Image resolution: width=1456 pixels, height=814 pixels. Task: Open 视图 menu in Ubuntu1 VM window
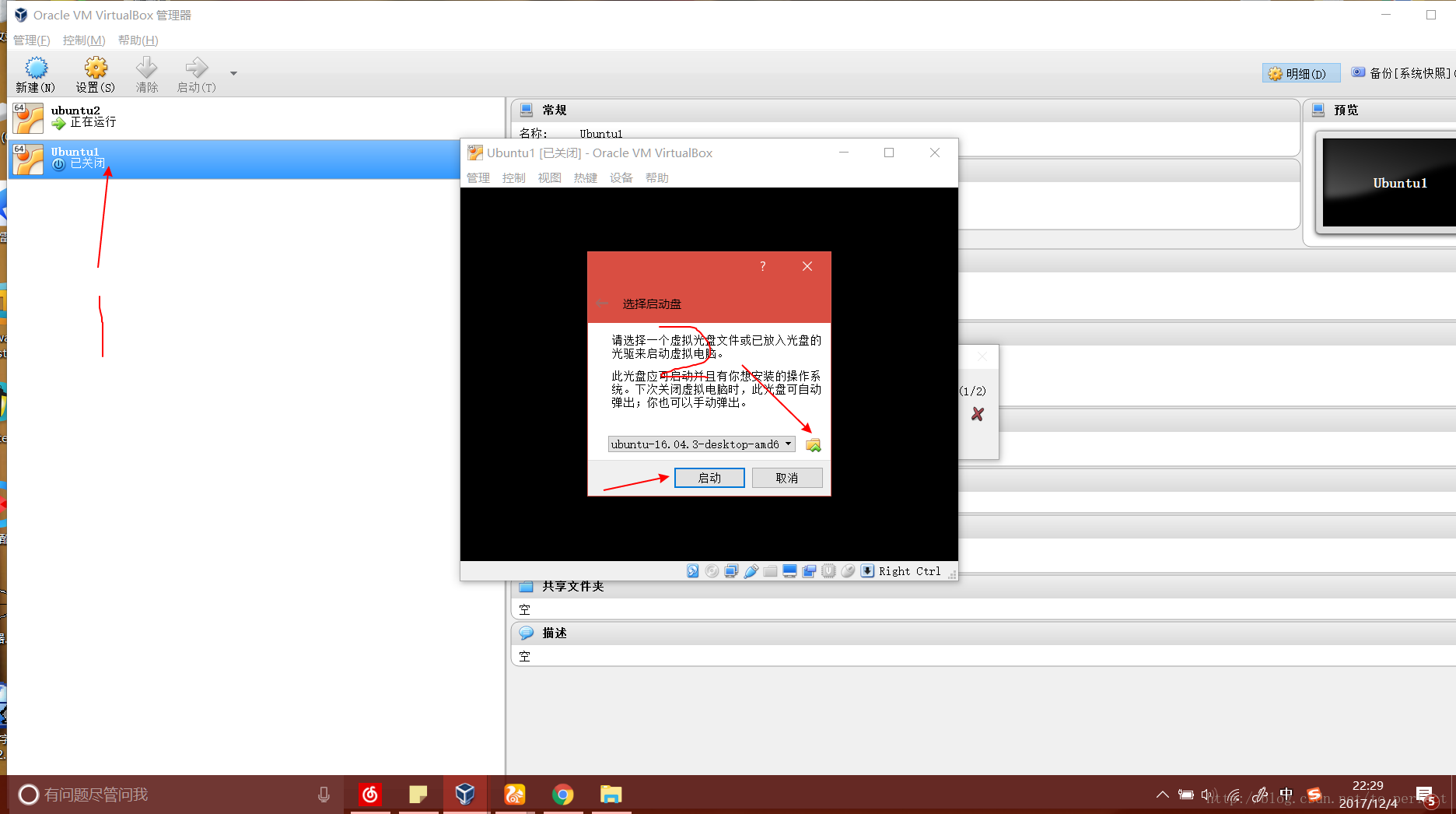tap(549, 178)
